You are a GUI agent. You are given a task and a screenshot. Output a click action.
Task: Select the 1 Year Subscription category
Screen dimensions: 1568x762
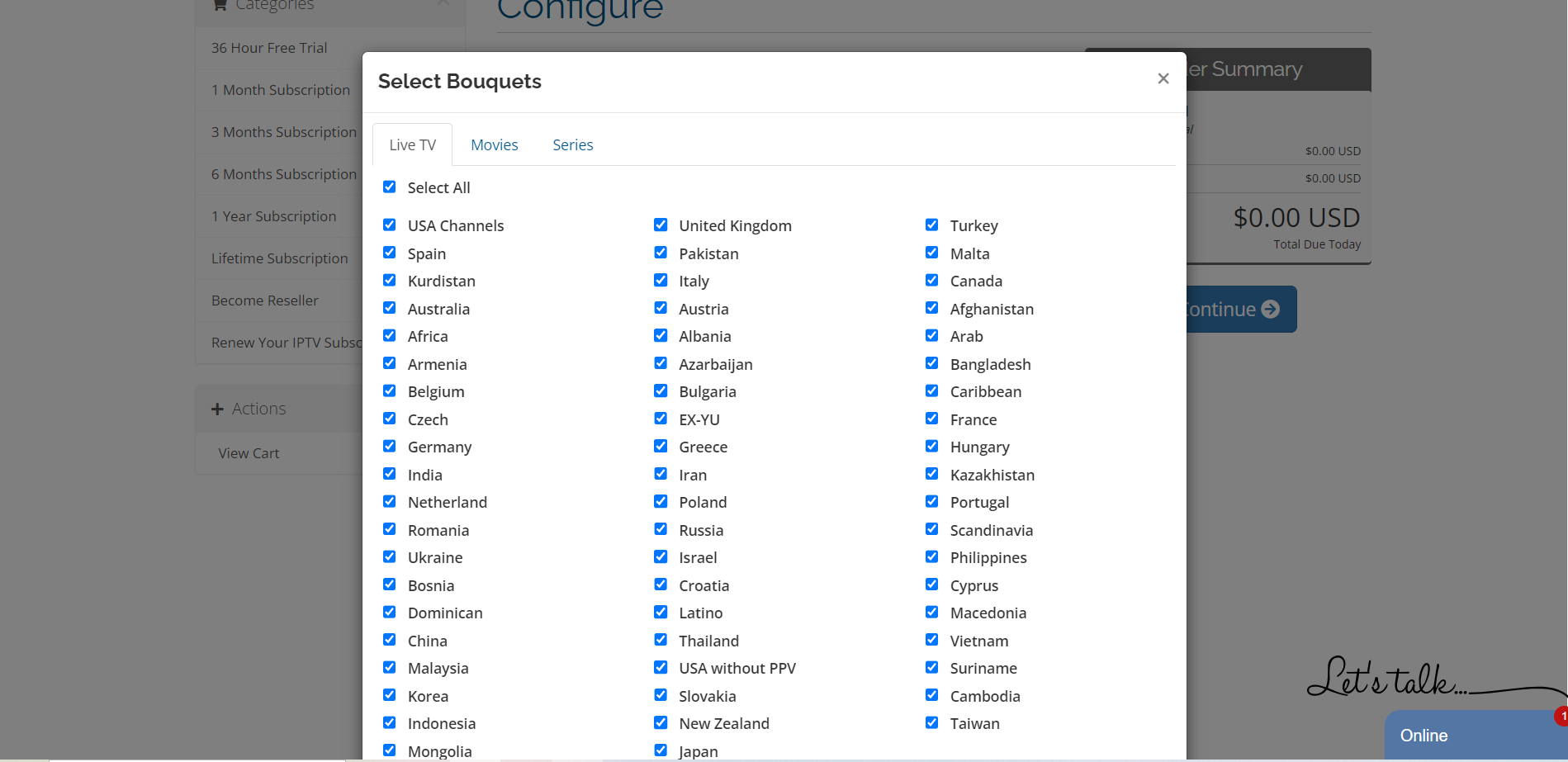(273, 216)
